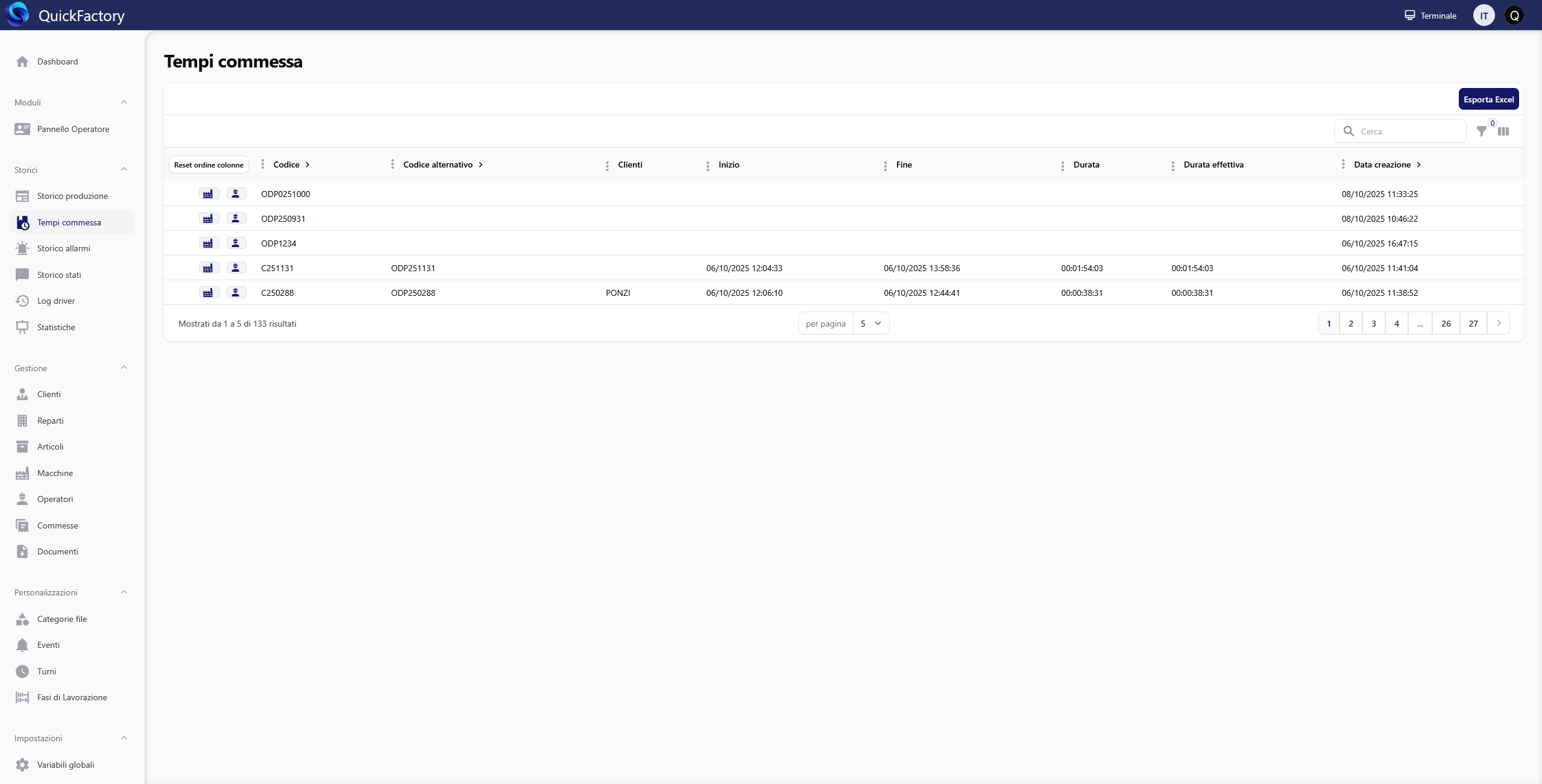Image resolution: width=1542 pixels, height=784 pixels.
Task: Go to Macchine in the sidebar
Action: [55, 473]
